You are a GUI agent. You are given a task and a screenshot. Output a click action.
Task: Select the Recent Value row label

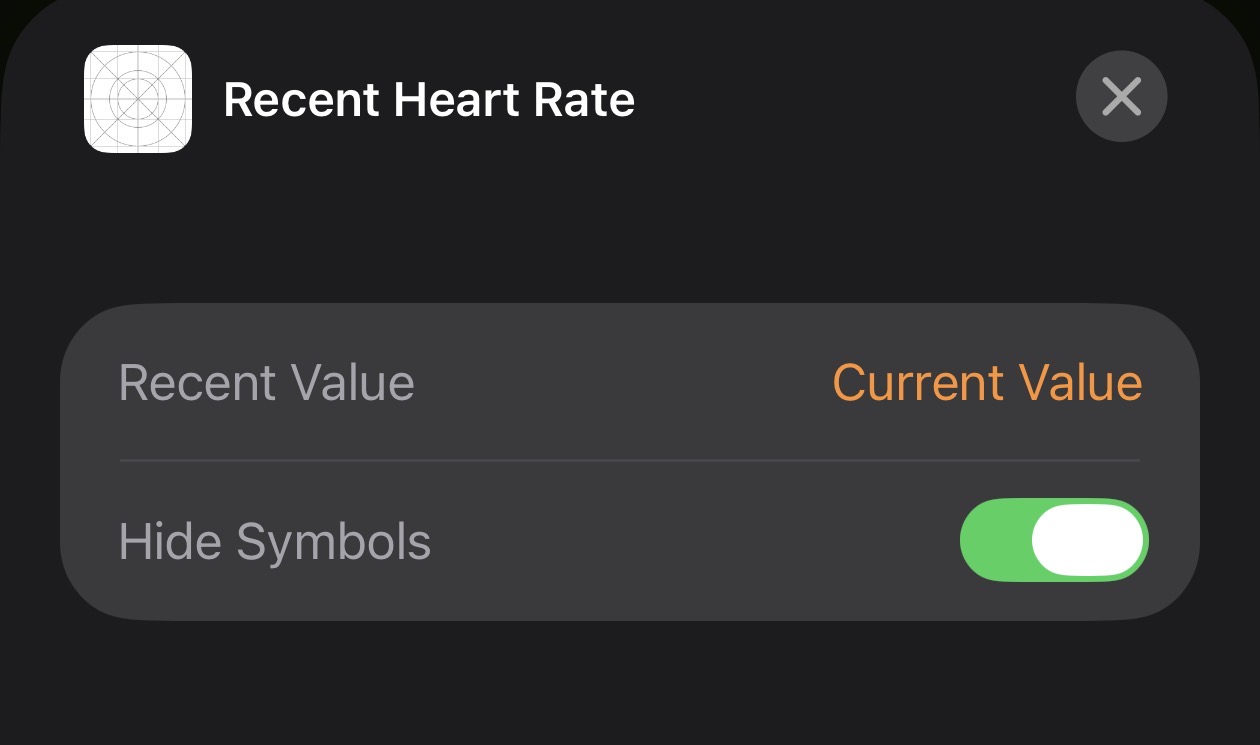[x=266, y=383]
